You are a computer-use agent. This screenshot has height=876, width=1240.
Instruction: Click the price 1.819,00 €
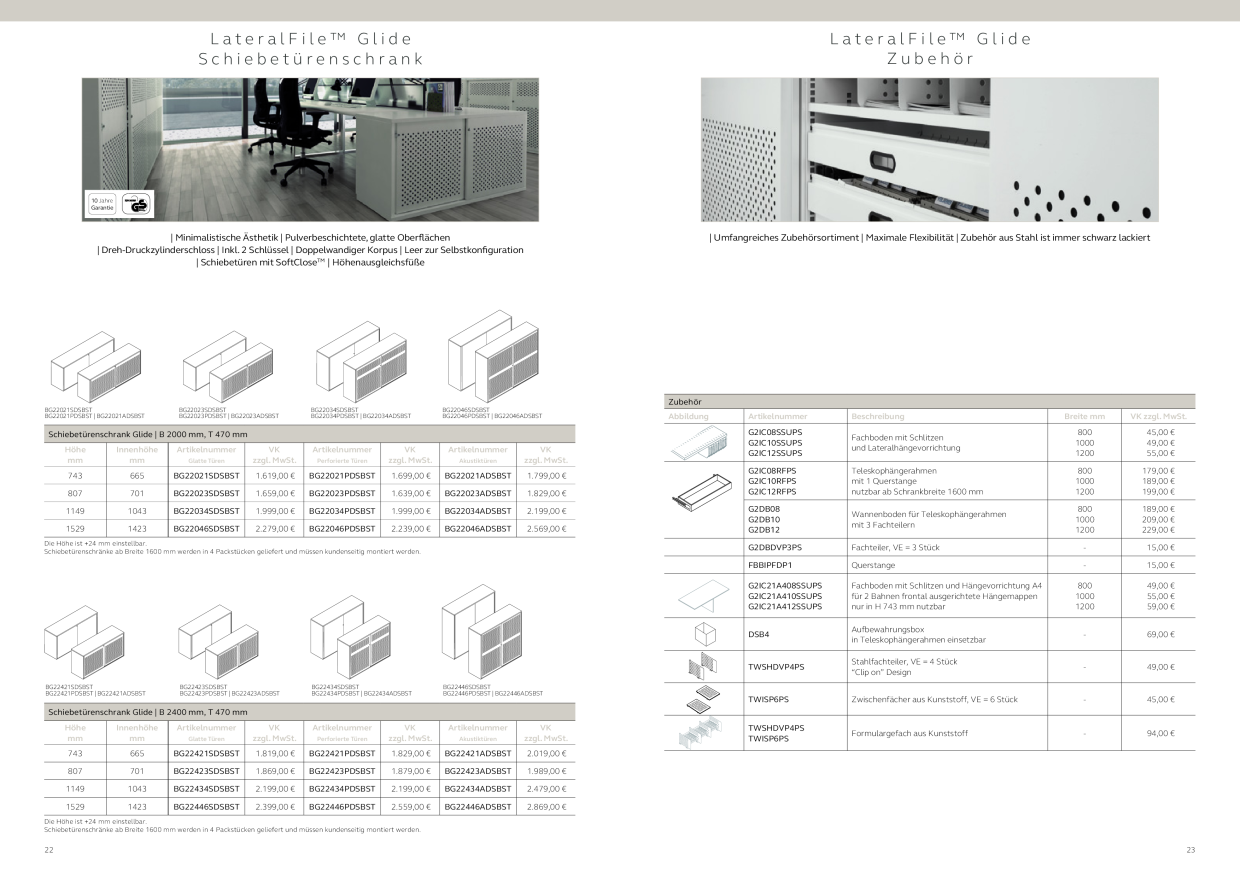275,753
